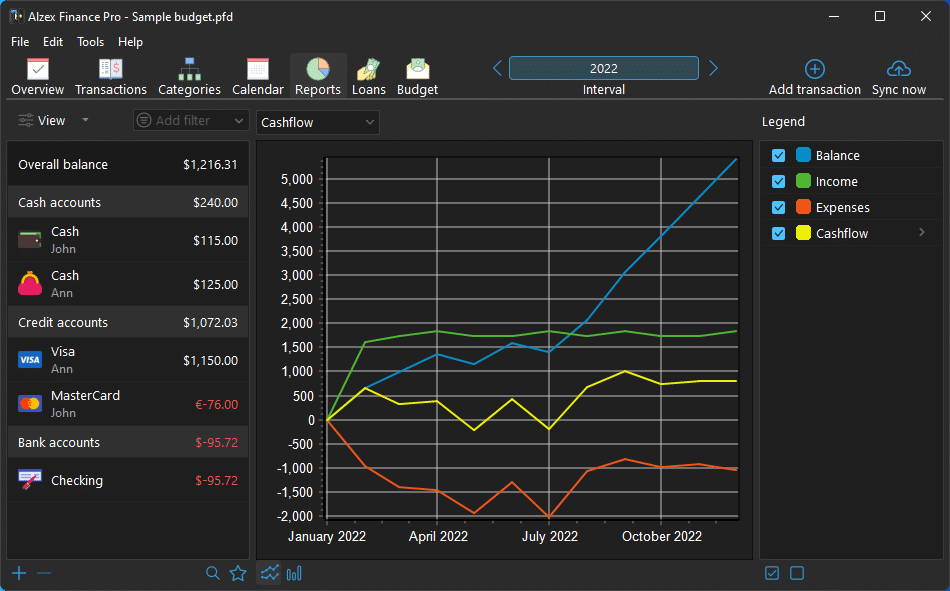This screenshot has width=950, height=591.
Task: Switch to bar chart view
Action: click(294, 573)
